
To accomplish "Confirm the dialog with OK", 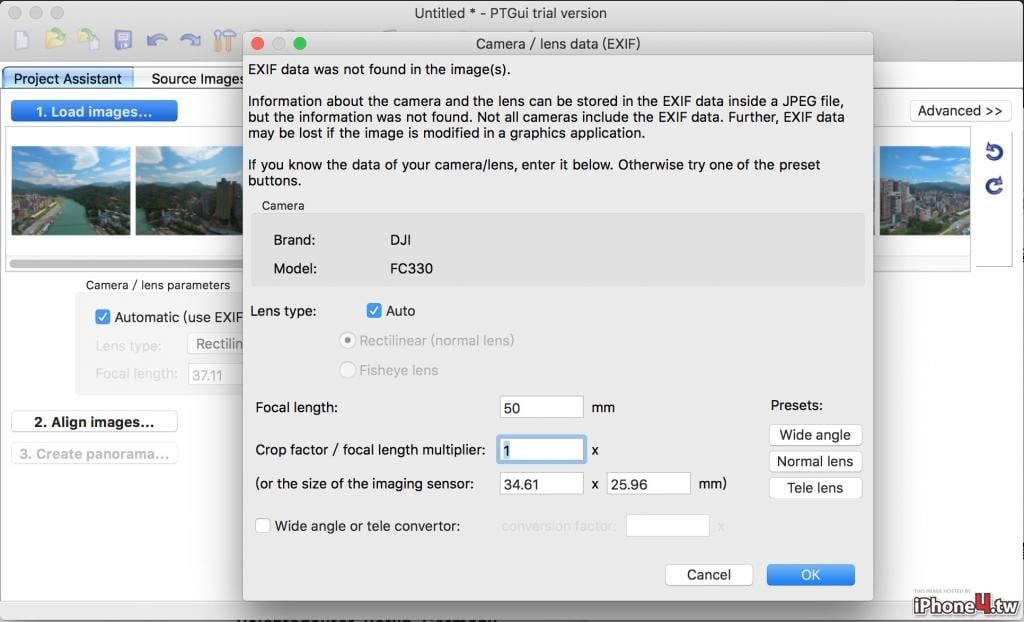I will [x=810, y=574].
